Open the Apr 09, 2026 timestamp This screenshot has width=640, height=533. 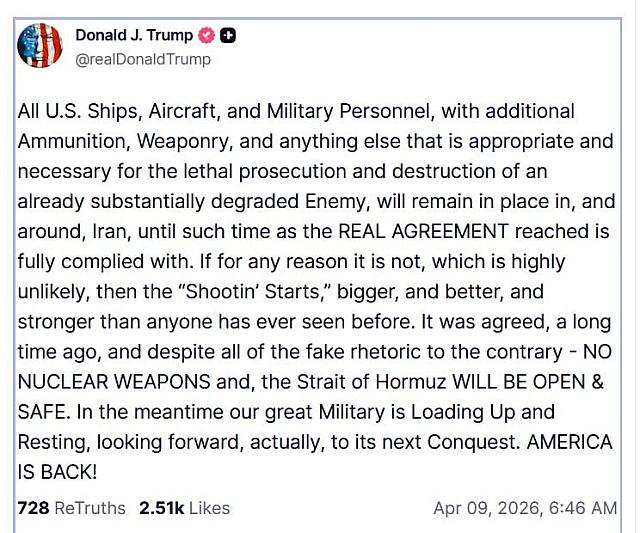tap(525, 508)
